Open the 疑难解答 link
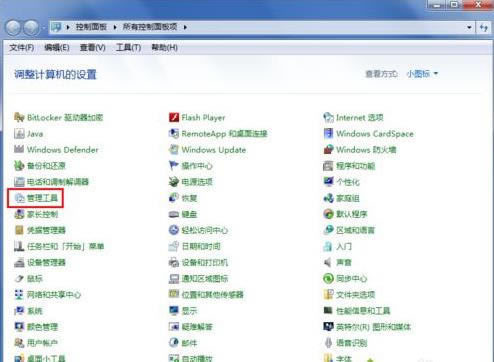The height and width of the screenshot is (362, 494). 197,327
